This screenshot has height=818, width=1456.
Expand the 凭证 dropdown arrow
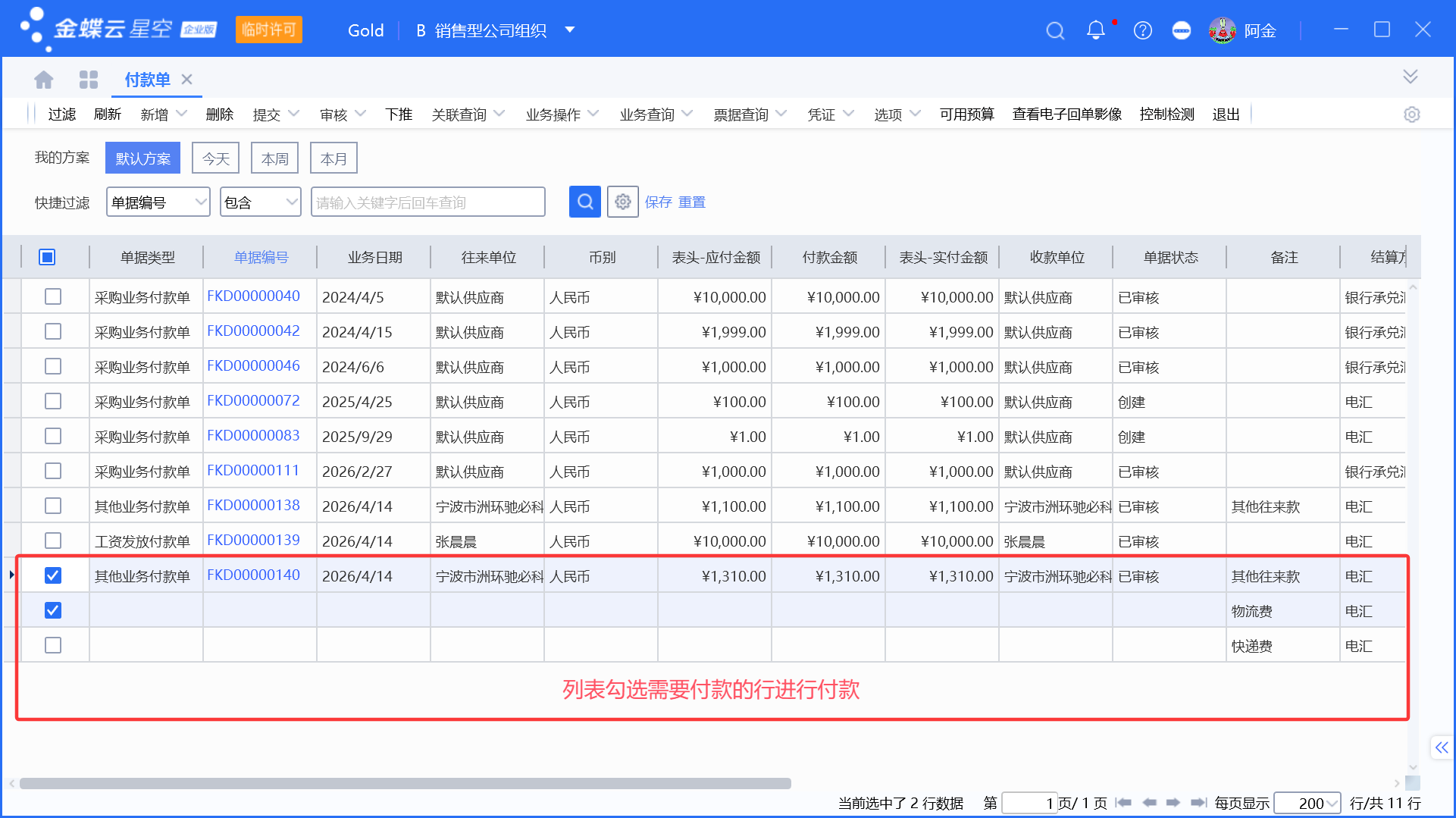click(849, 114)
